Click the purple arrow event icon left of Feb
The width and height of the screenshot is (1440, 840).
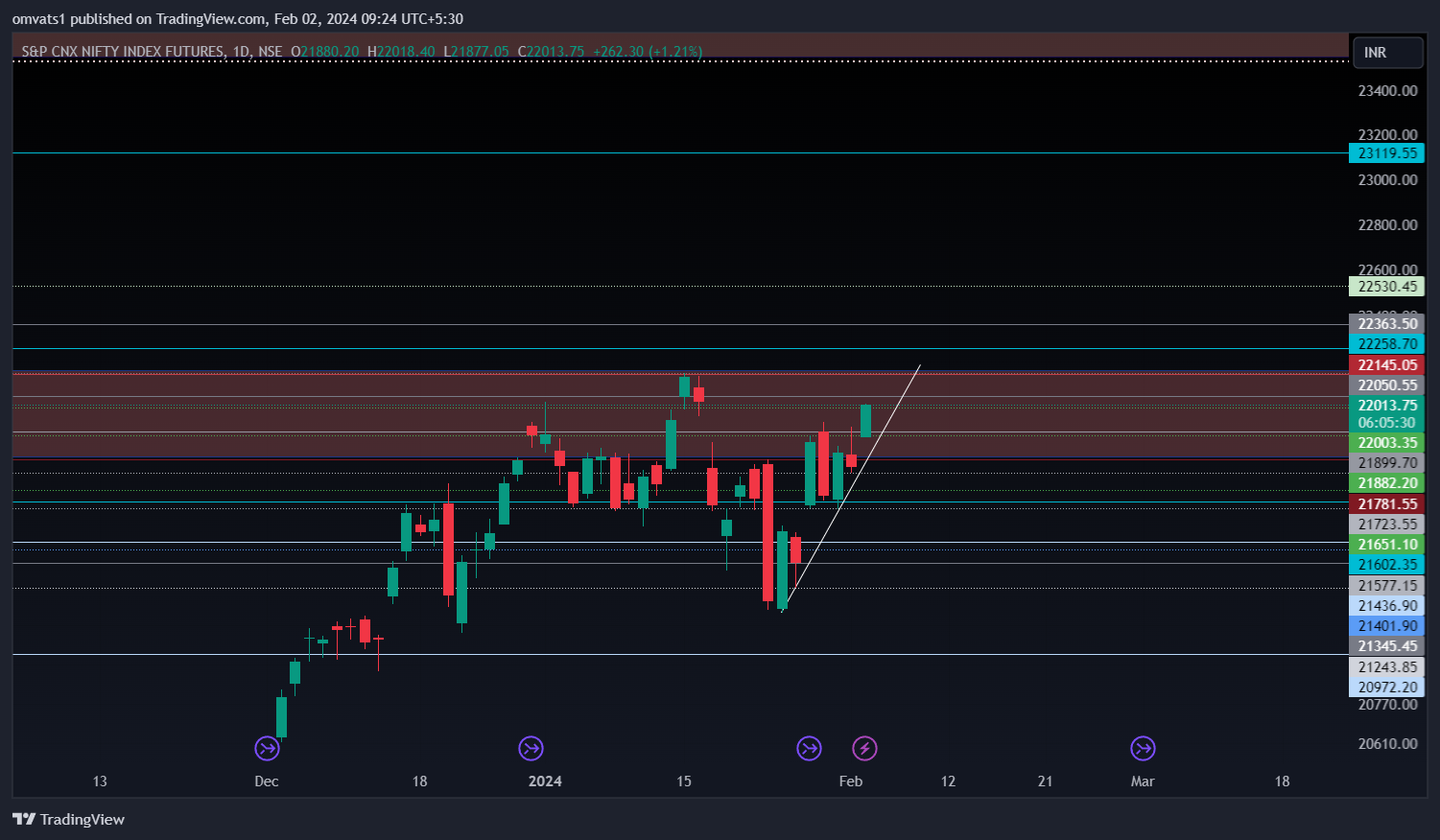tap(810, 748)
